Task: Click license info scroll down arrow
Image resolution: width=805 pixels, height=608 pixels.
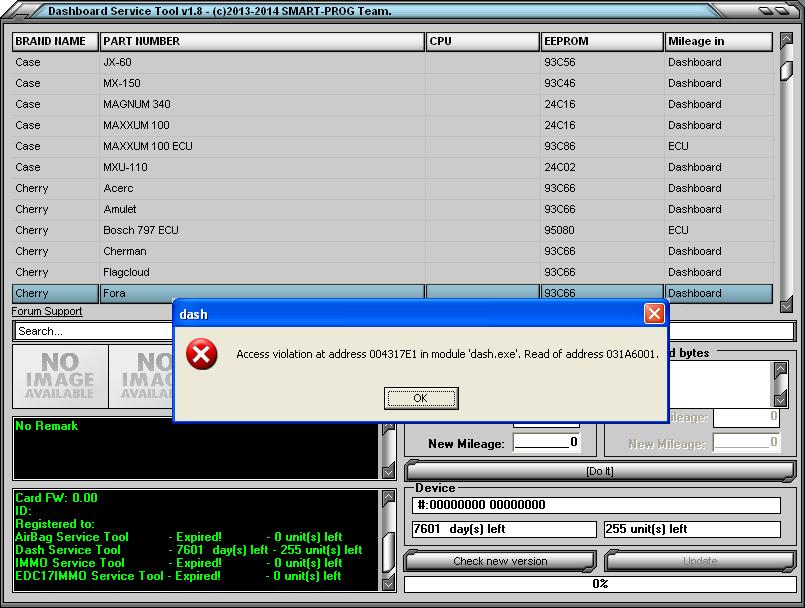Action: pos(389,583)
